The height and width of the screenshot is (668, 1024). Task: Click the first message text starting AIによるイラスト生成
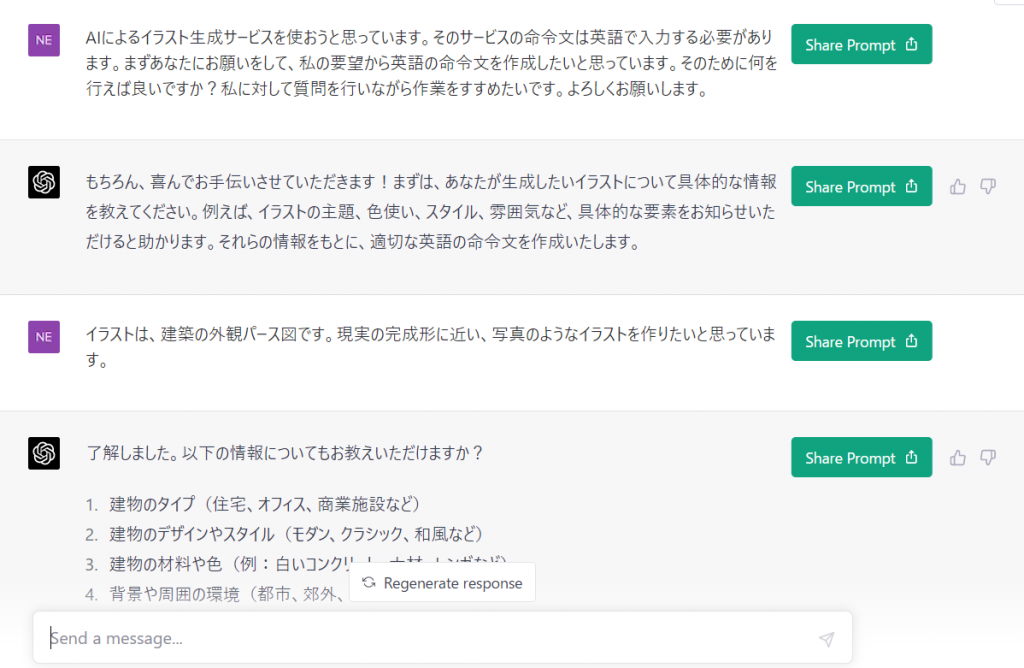pyautogui.click(x=432, y=63)
